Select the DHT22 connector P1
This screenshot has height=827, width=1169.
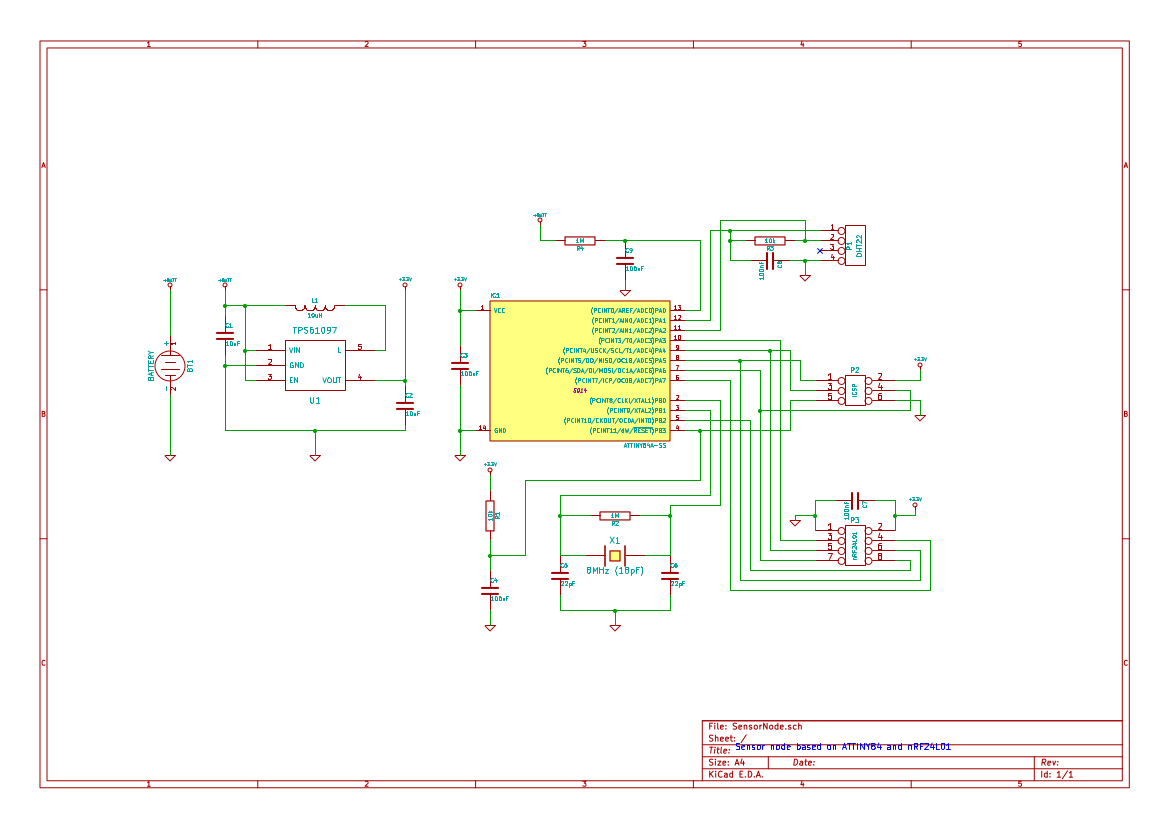pos(855,245)
